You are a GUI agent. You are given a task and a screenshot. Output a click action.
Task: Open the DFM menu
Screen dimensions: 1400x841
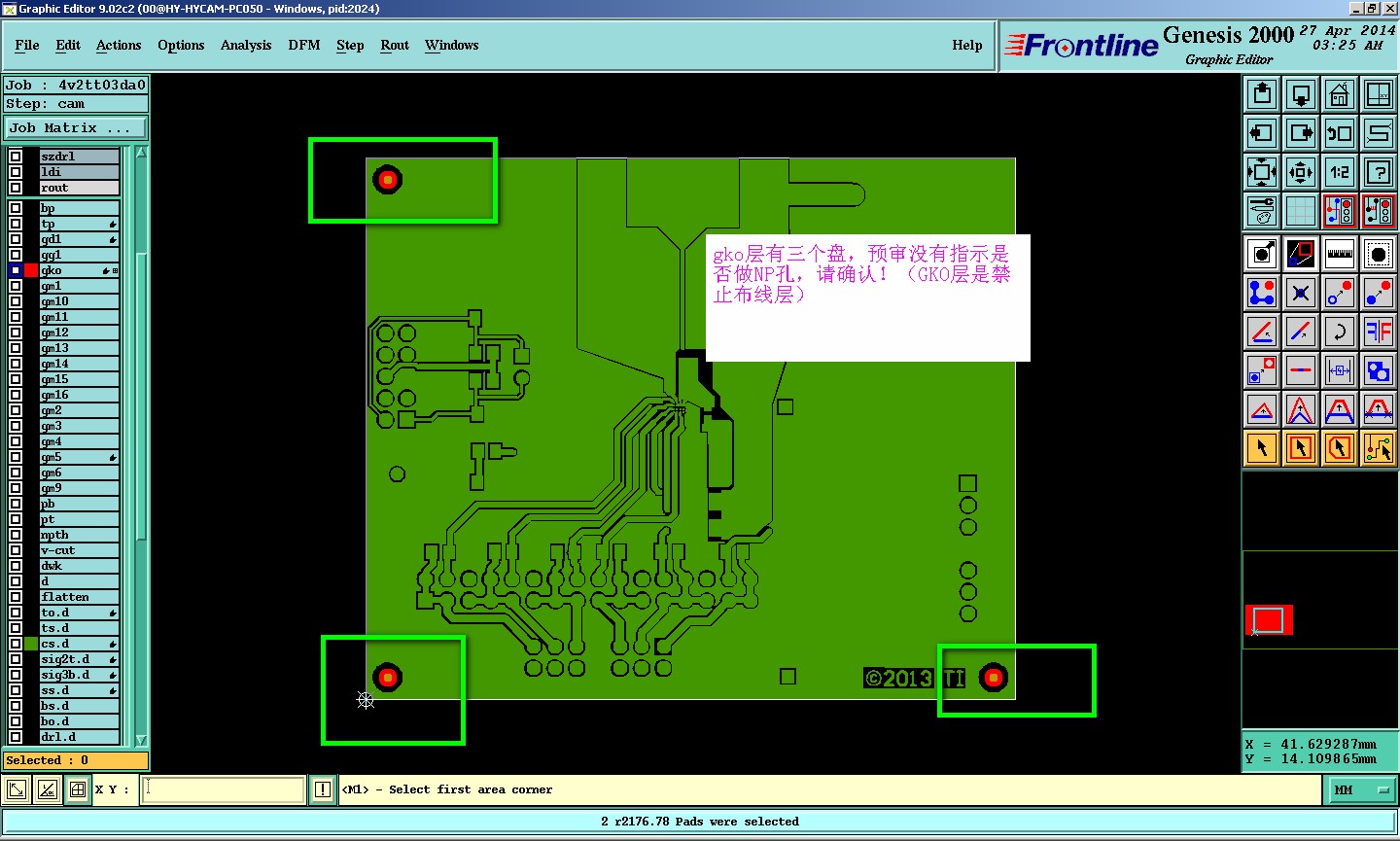pyautogui.click(x=304, y=46)
